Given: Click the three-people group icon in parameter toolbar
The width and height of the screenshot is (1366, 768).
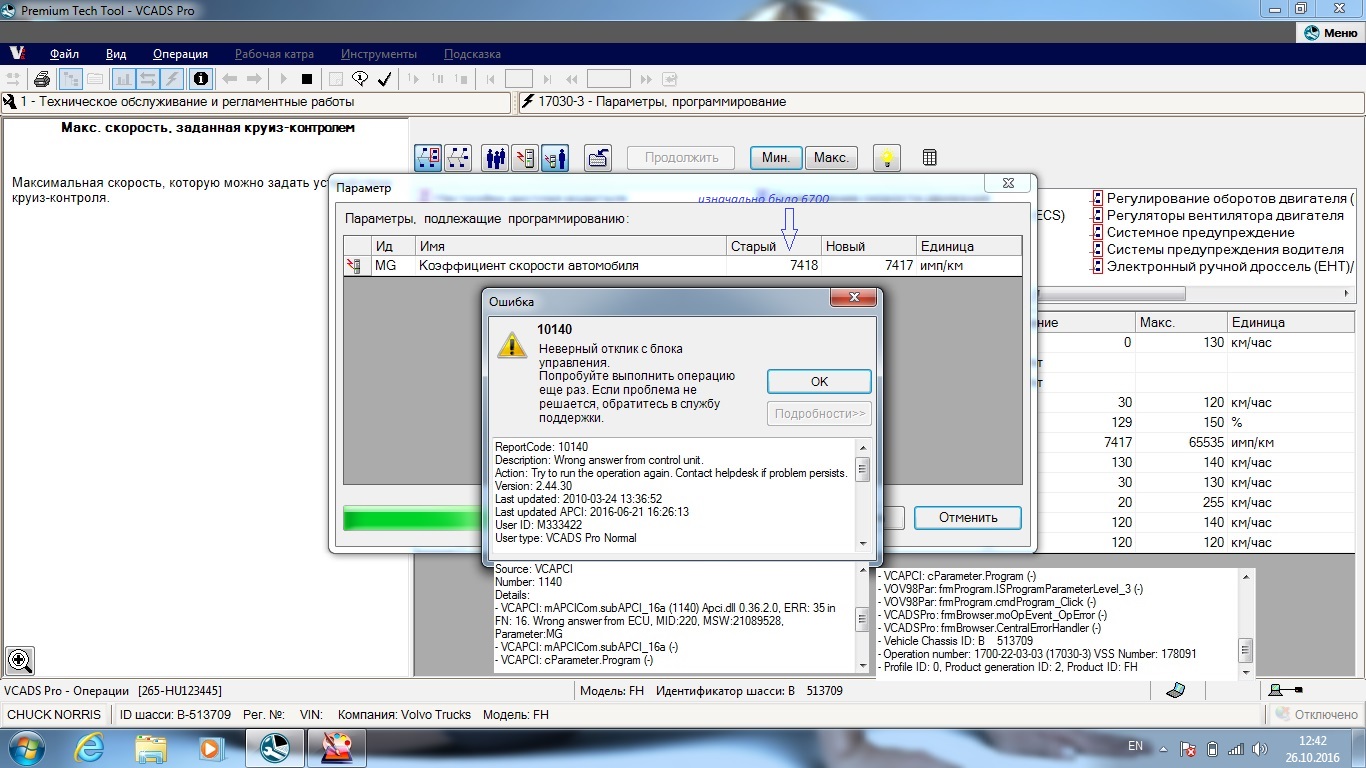Looking at the screenshot, I should (x=495, y=157).
